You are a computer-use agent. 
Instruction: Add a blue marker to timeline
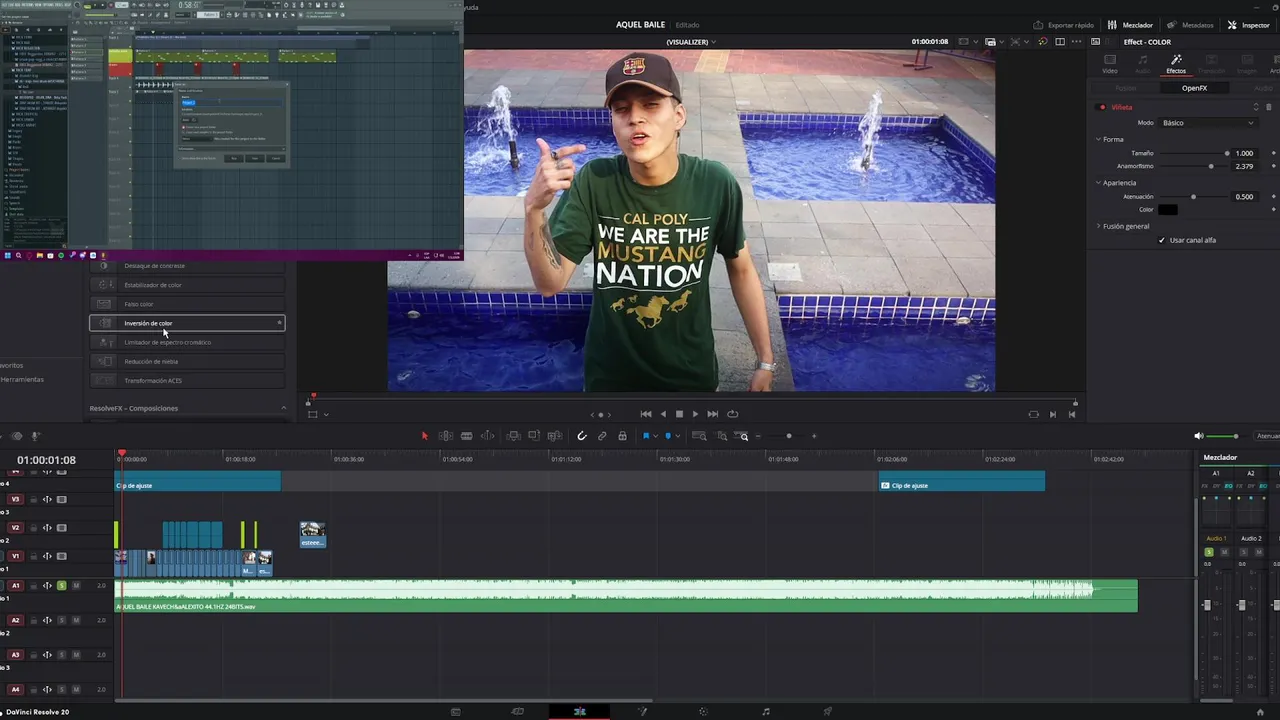tap(668, 436)
